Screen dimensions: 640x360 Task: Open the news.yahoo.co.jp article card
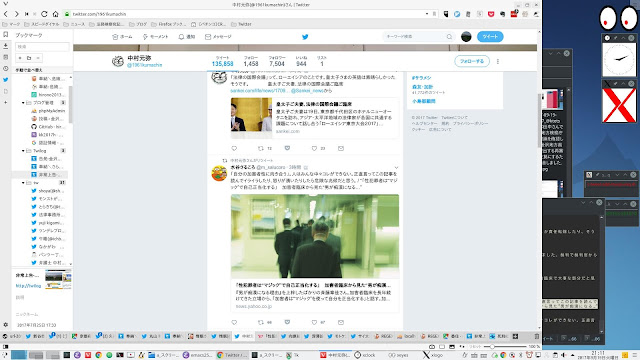(314, 295)
